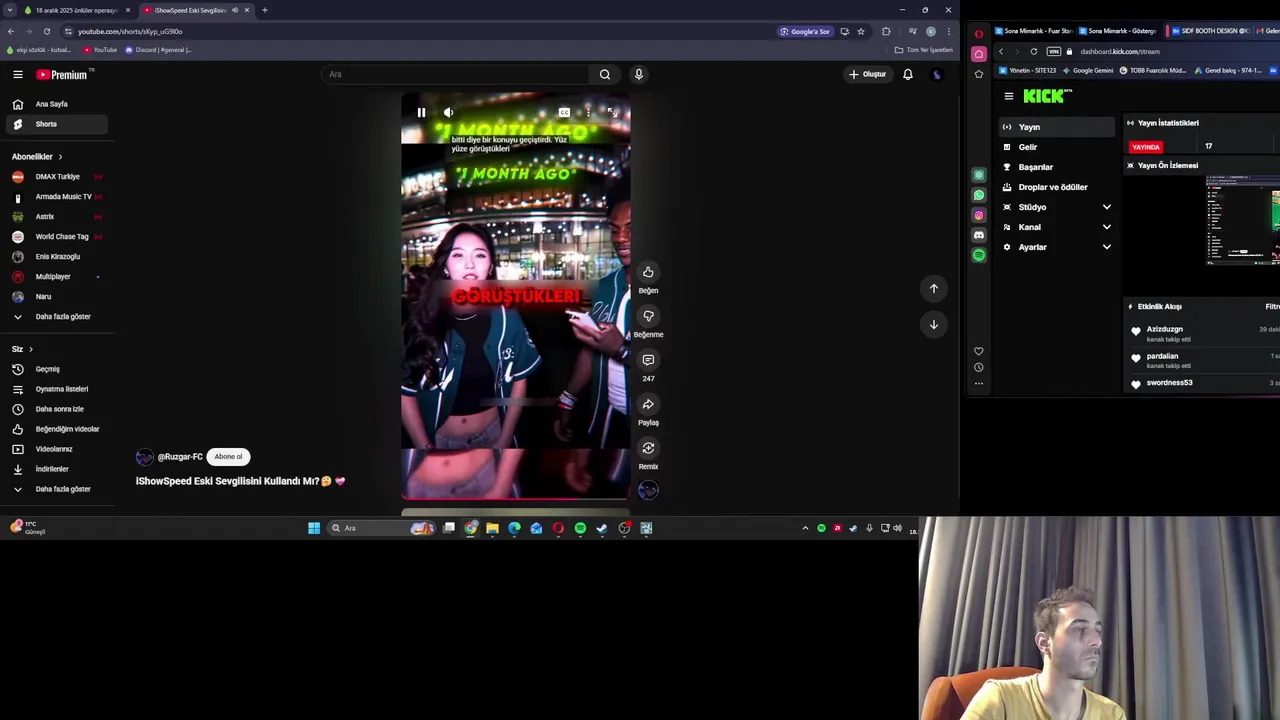Open the Discord #general bookmark

pyautogui.click(x=159, y=50)
